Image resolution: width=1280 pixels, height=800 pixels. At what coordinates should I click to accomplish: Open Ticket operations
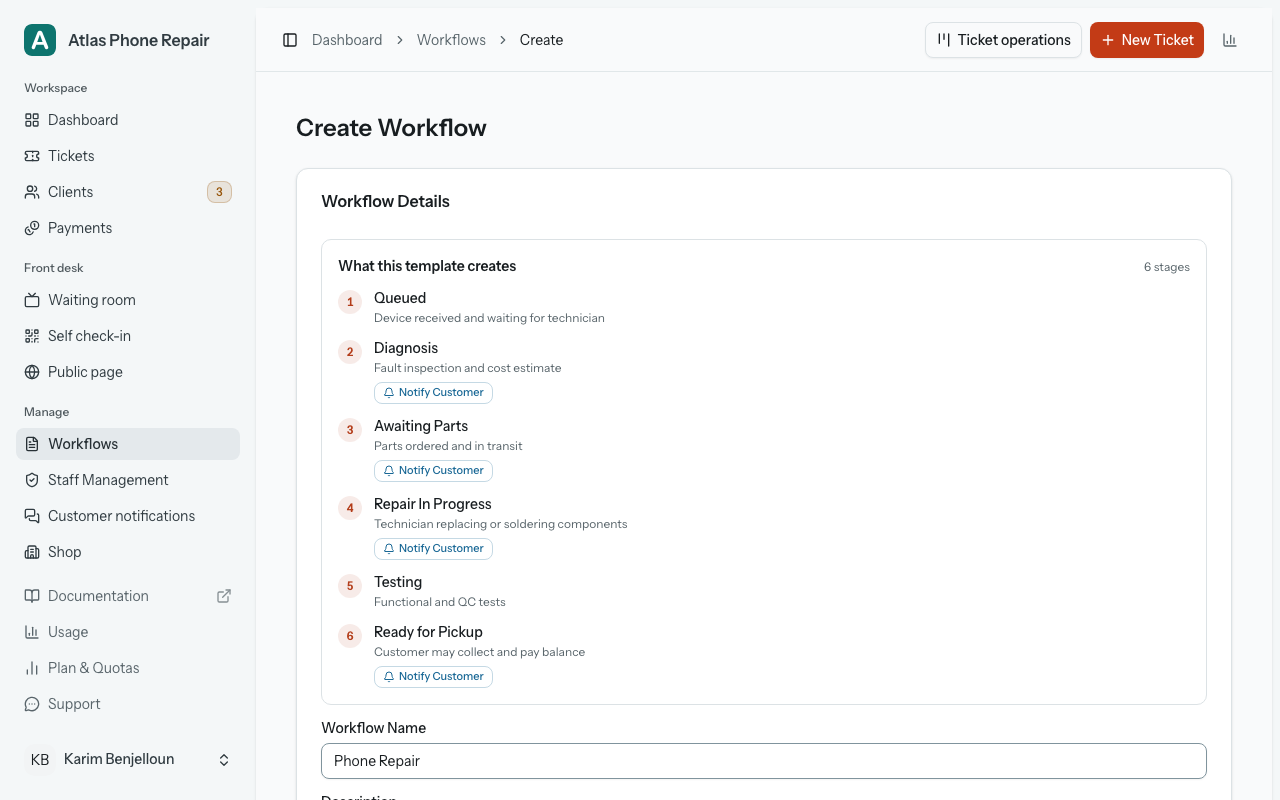click(1003, 40)
